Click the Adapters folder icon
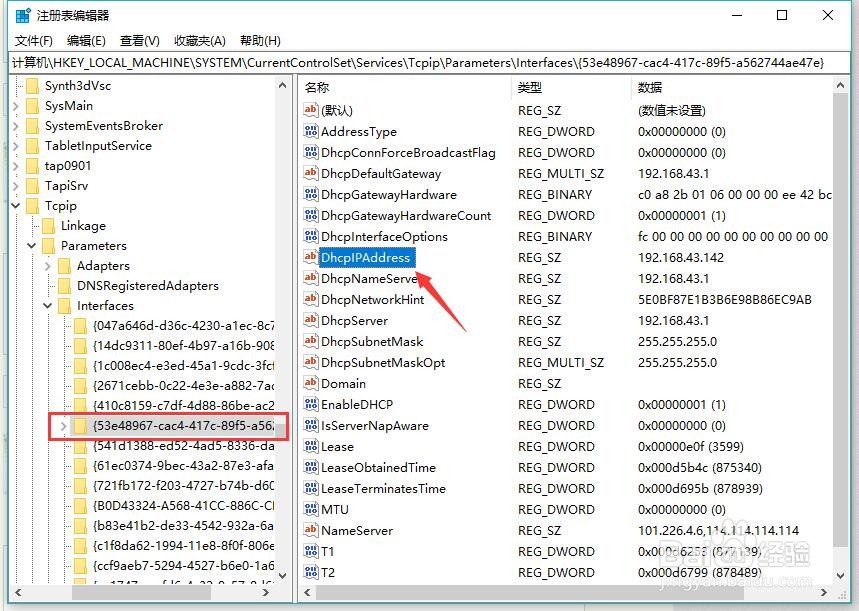The width and height of the screenshot is (859, 611). click(x=65, y=265)
